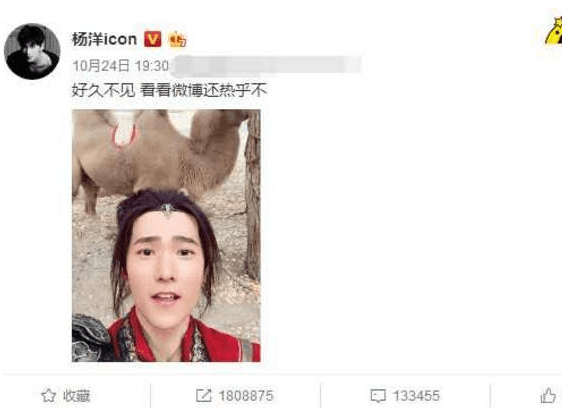Click the crown membership badge icon
562x409 pixels.
tap(177, 39)
